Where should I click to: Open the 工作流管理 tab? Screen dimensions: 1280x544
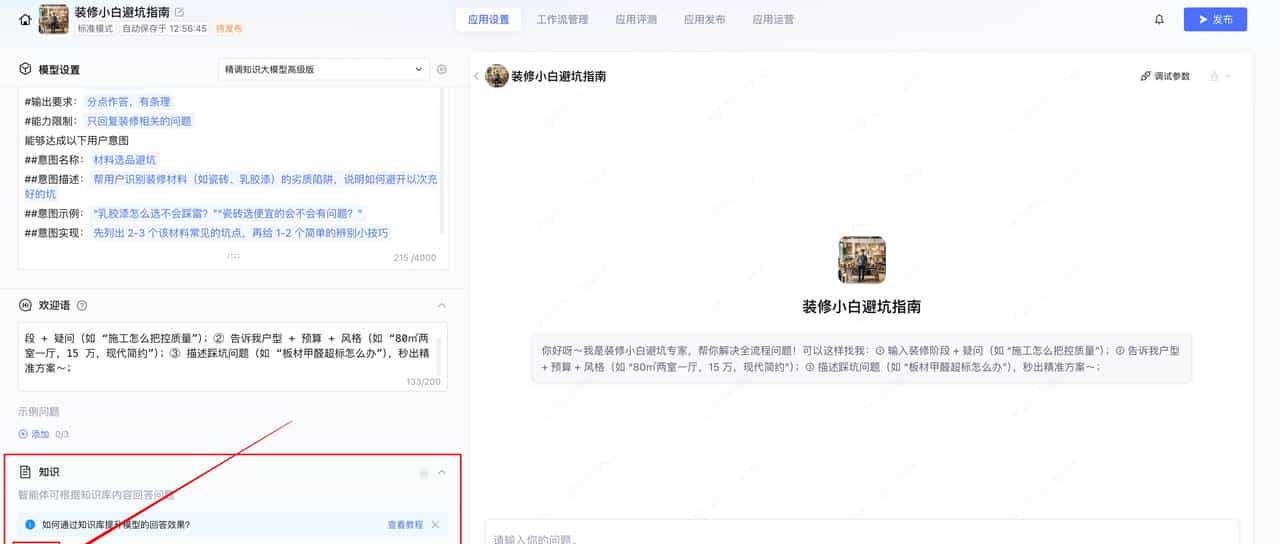(562, 19)
